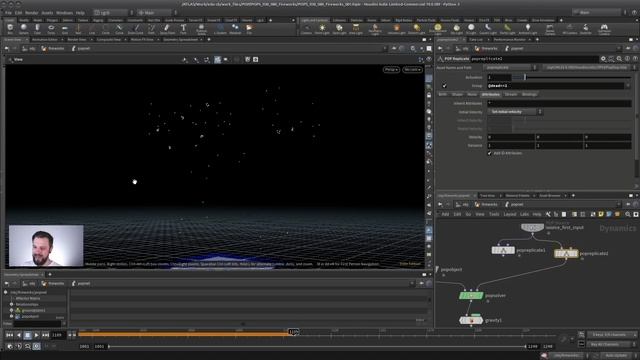Select the gravity1 node

tap(471, 320)
